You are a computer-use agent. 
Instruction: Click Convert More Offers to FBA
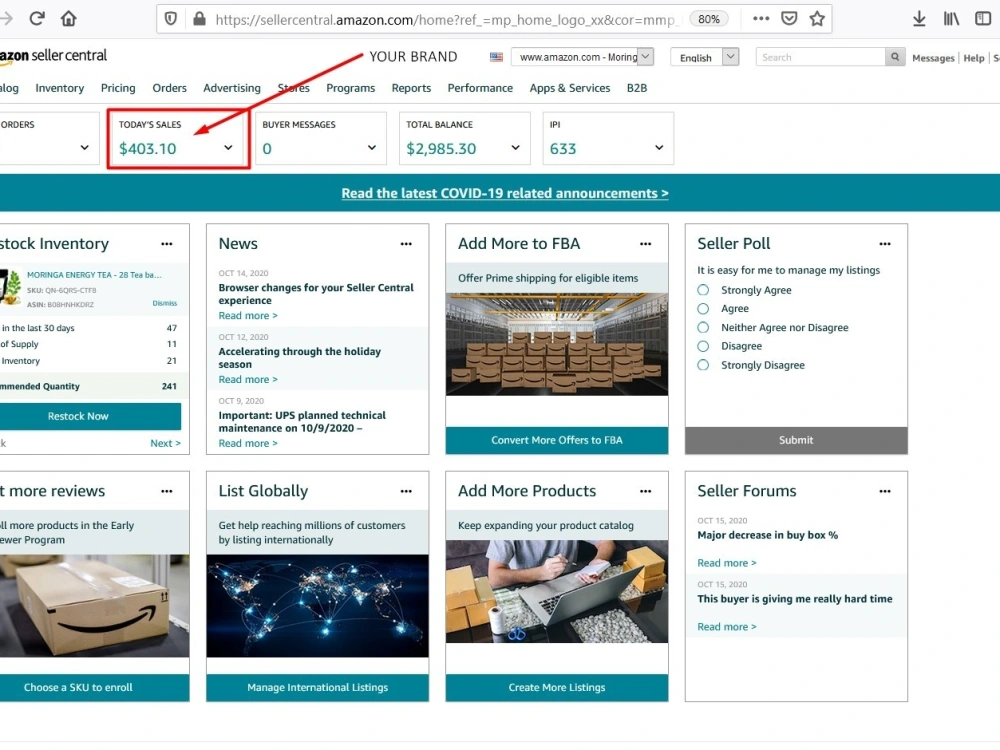click(x=557, y=440)
